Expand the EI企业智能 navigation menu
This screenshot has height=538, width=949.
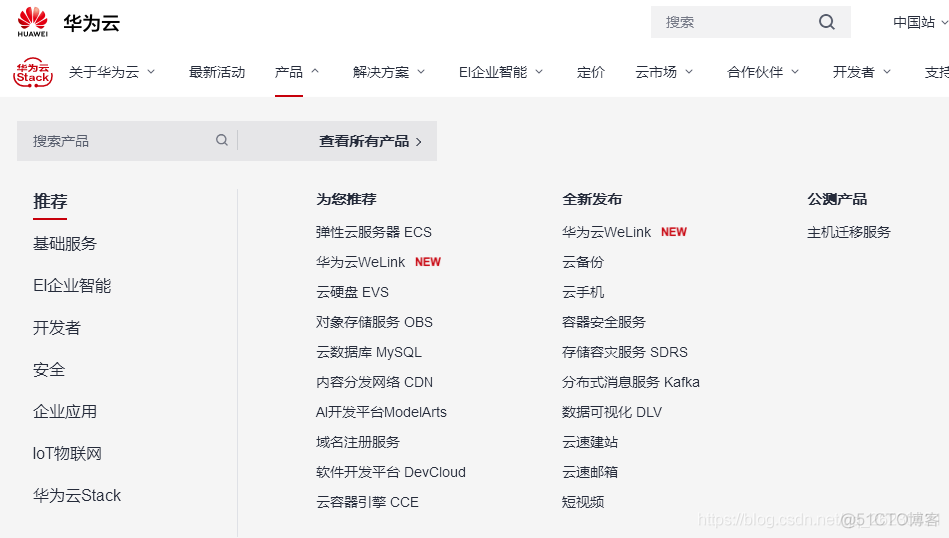[501, 72]
